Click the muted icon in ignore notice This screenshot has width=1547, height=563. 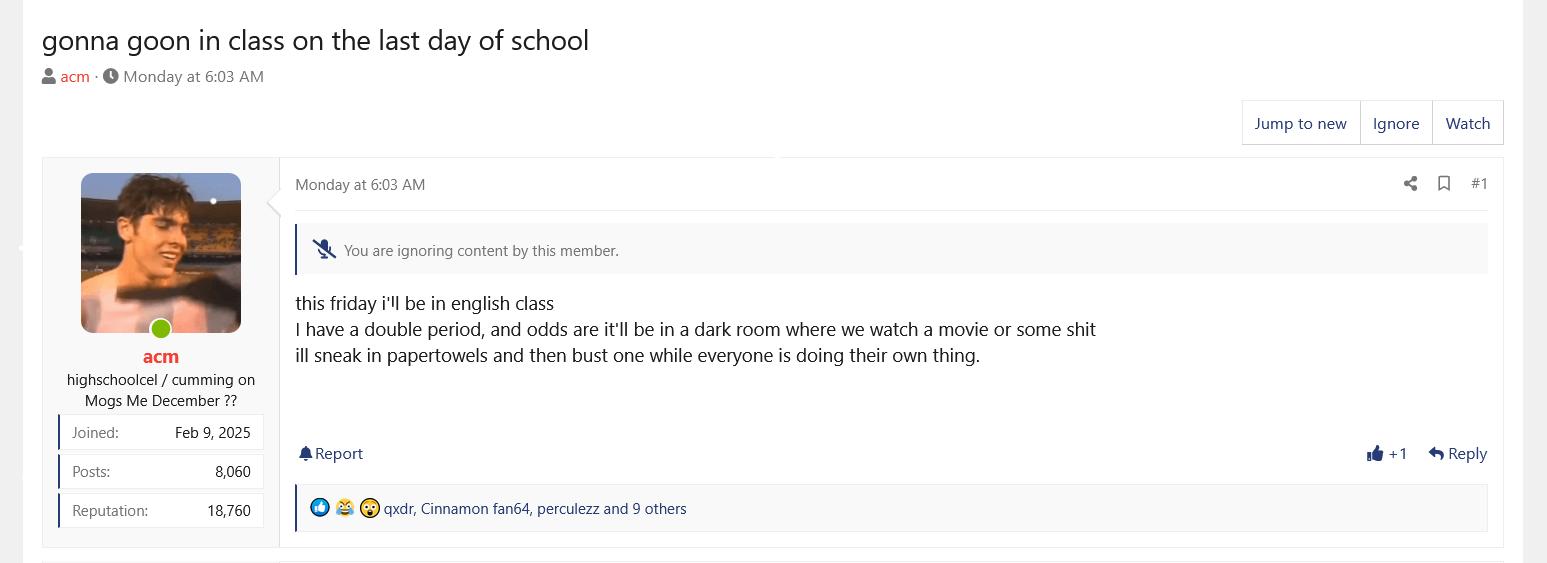[x=324, y=250]
